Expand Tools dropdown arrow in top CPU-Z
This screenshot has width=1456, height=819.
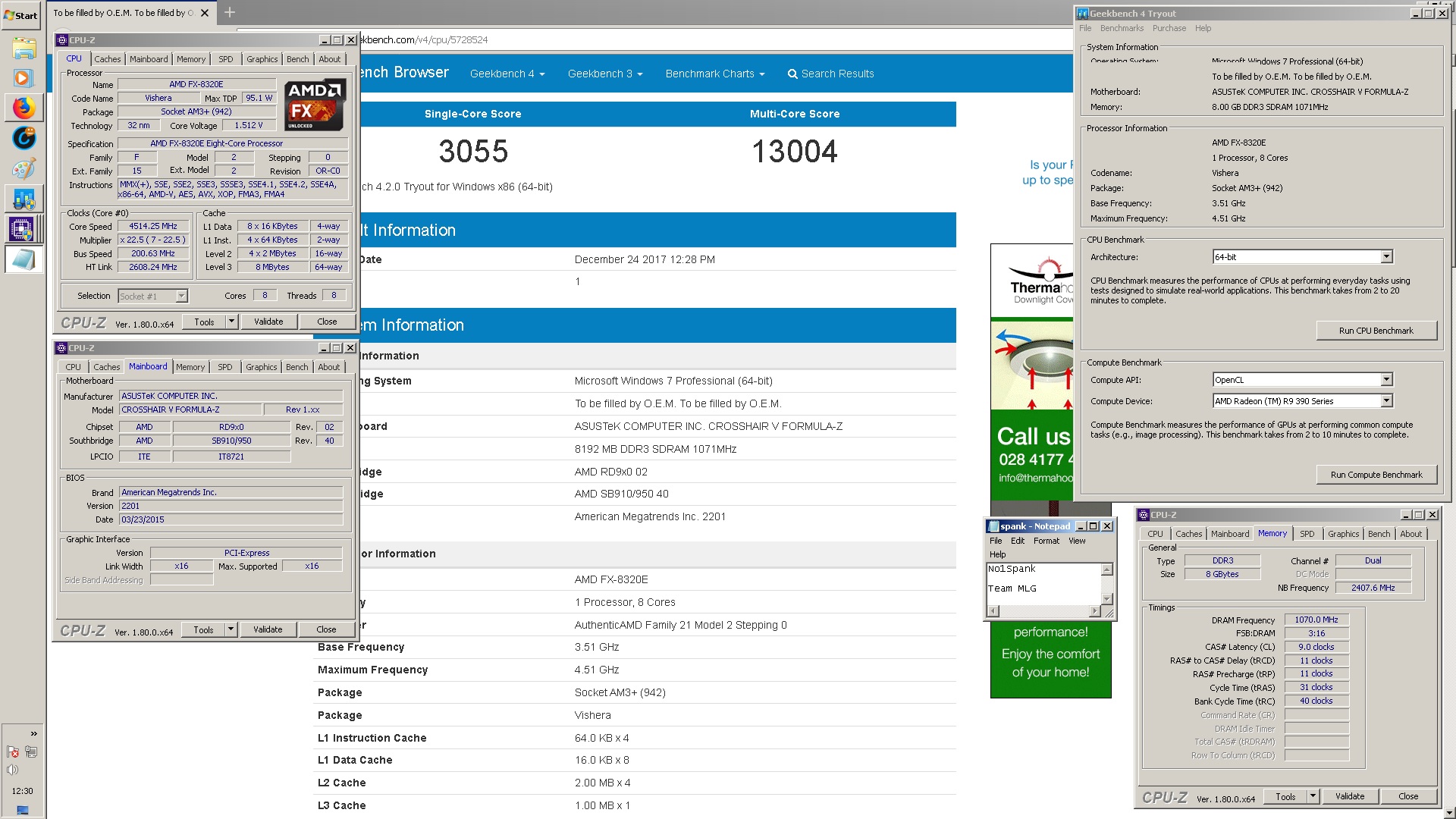pos(231,322)
